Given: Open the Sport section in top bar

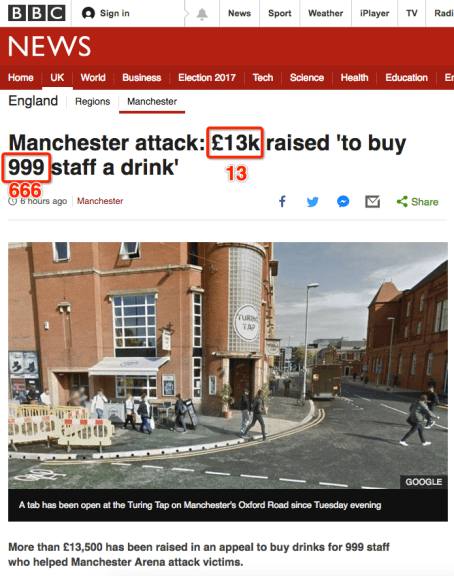Looking at the screenshot, I should 280,14.
